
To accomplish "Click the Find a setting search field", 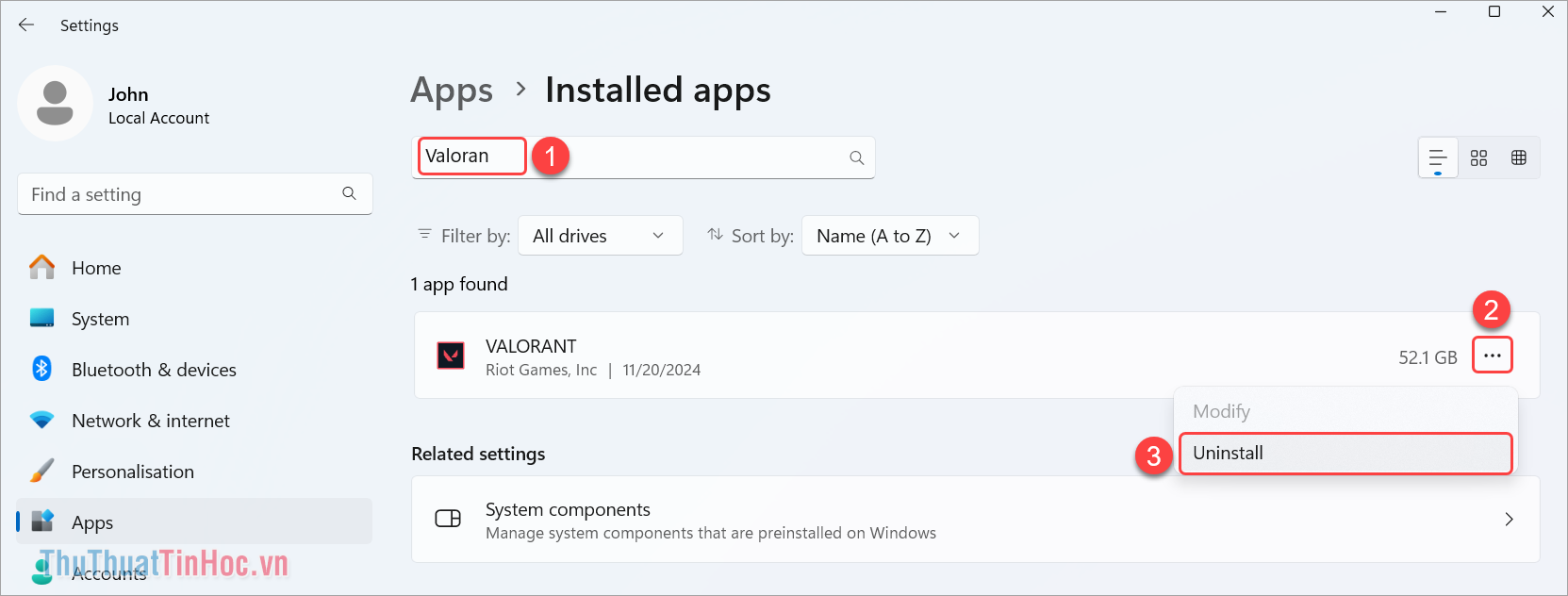I will point(194,194).
